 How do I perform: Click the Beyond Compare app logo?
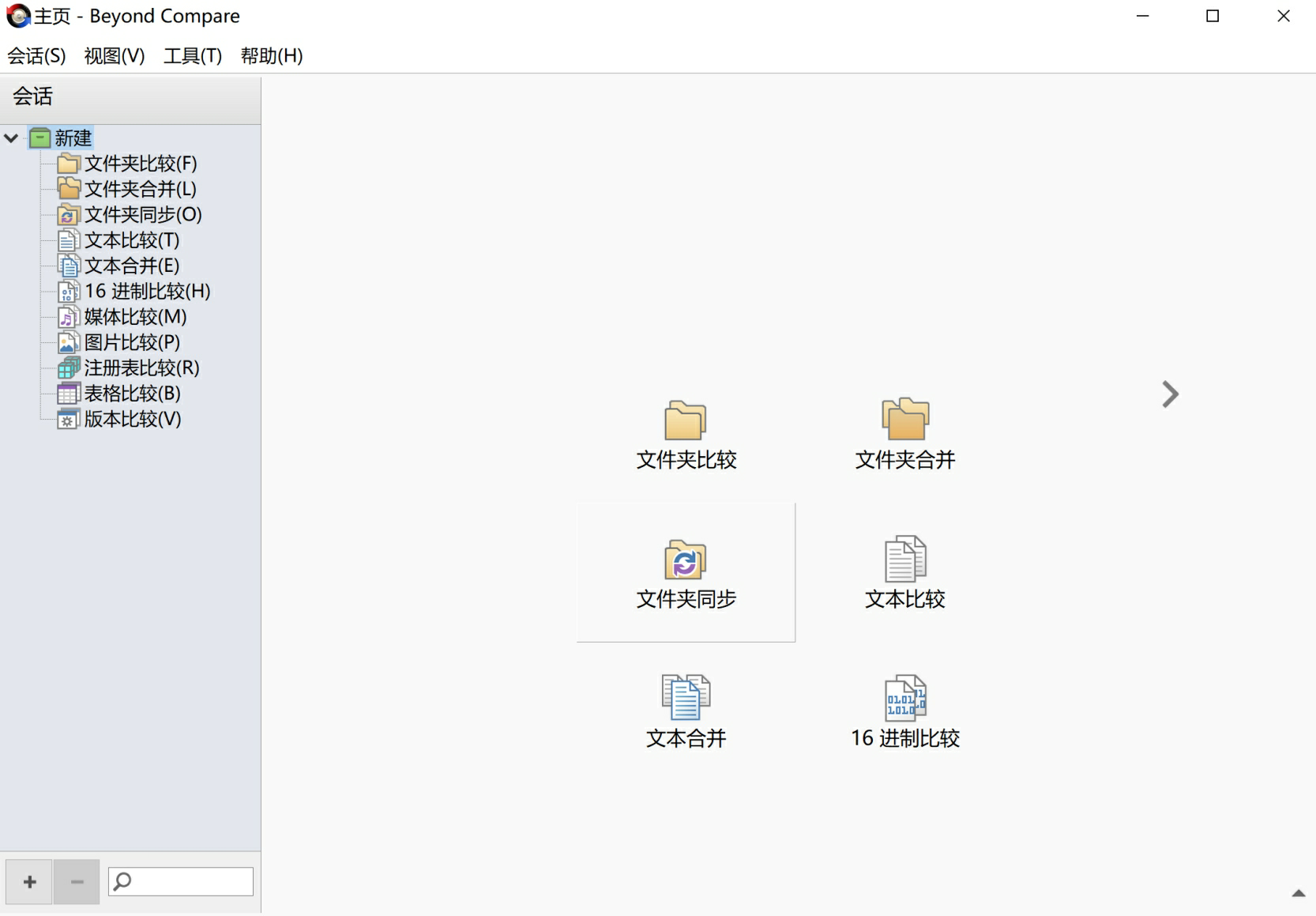coord(18,16)
